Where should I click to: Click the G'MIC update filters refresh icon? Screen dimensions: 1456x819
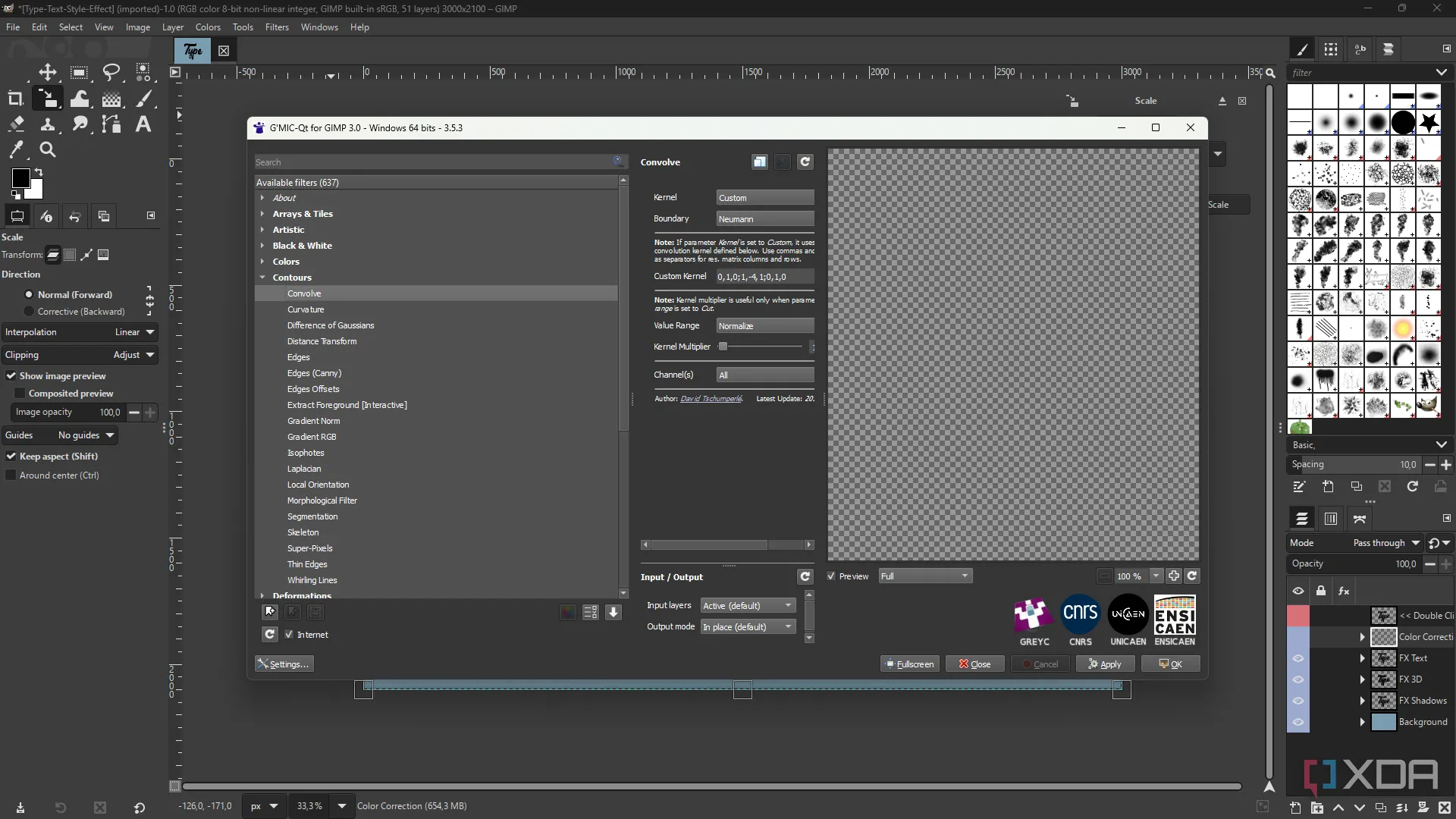click(x=269, y=634)
